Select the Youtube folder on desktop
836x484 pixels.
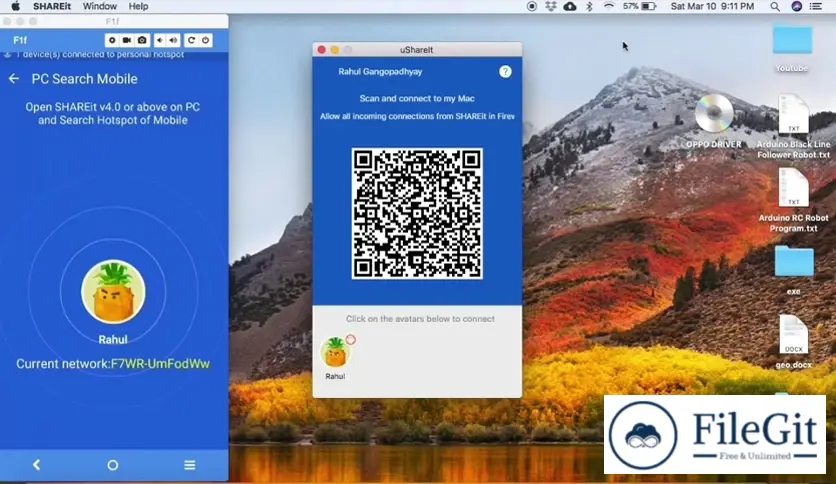(792, 40)
